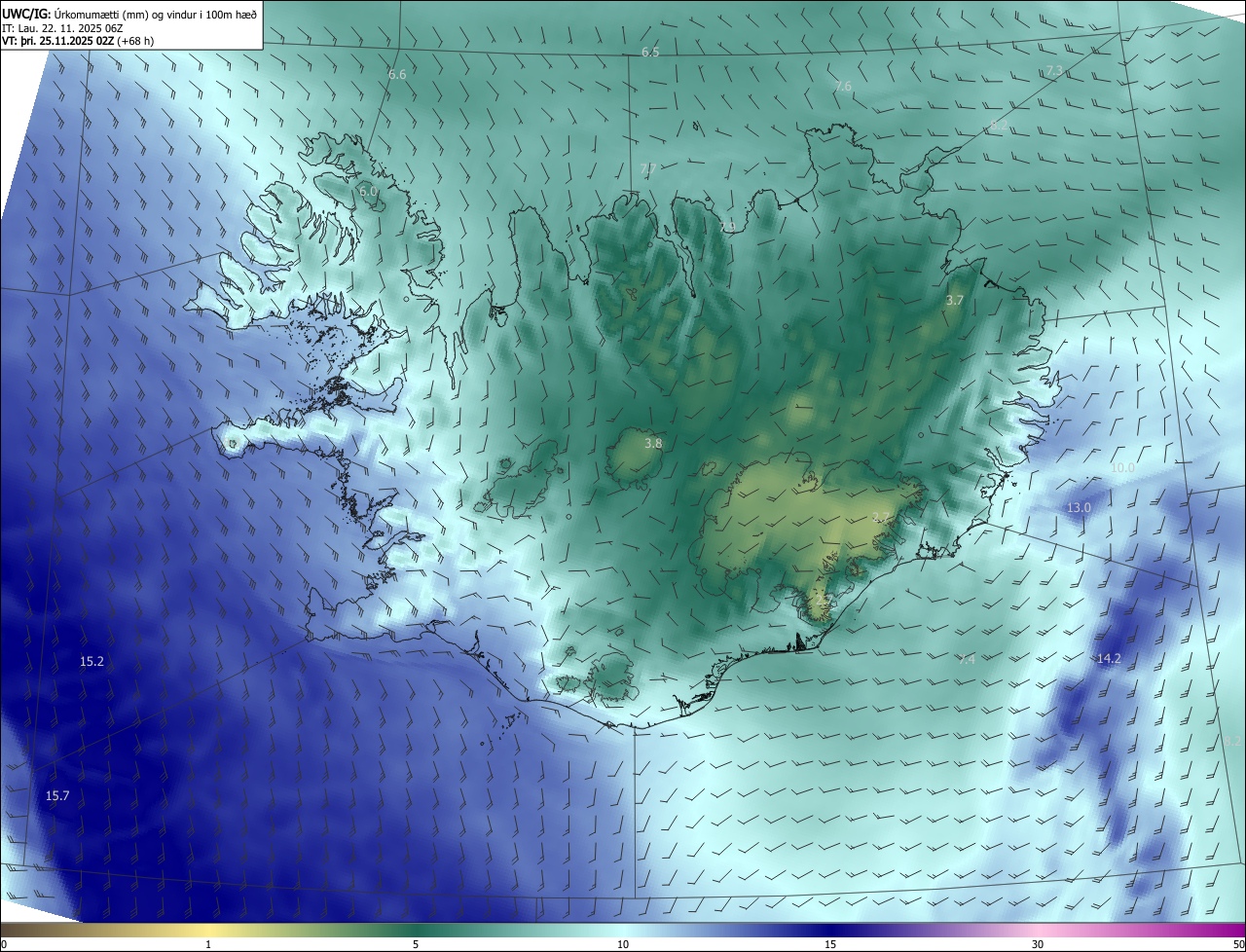Image resolution: width=1246 pixels, height=952 pixels.
Task: Click the 10.0 value on the map
Action: [1122, 468]
